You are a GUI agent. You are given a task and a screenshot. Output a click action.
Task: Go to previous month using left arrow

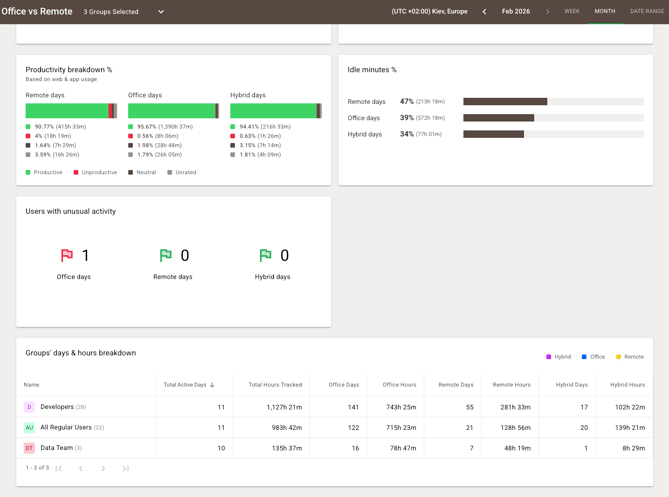point(484,12)
